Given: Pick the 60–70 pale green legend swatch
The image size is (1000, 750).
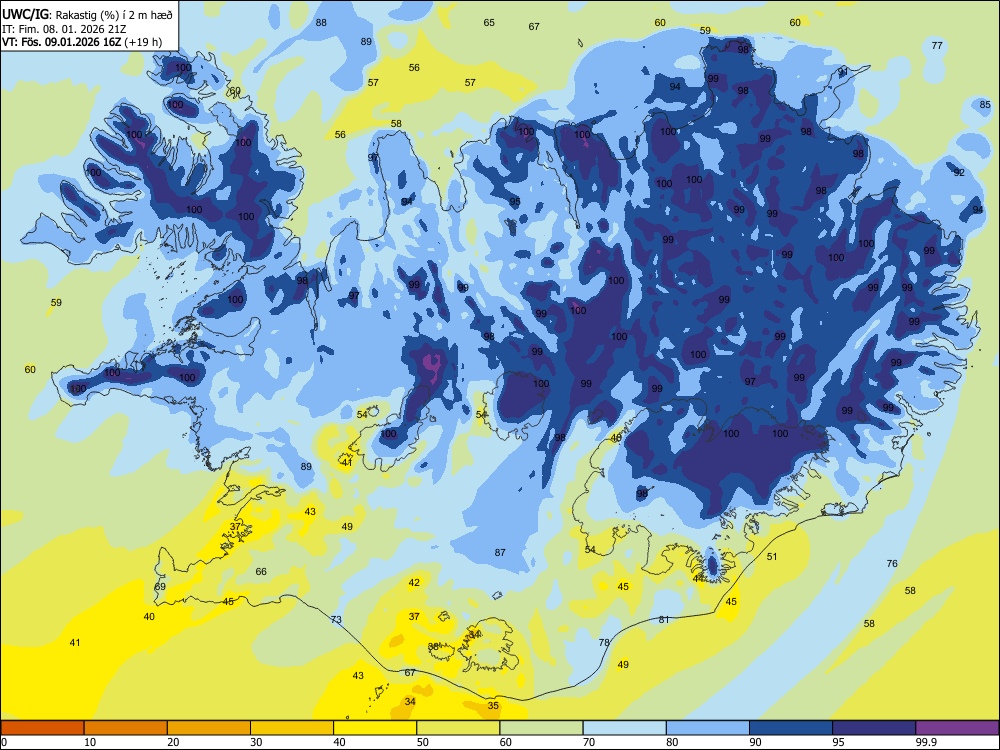Looking at the screenshot, I should [541, 728].
